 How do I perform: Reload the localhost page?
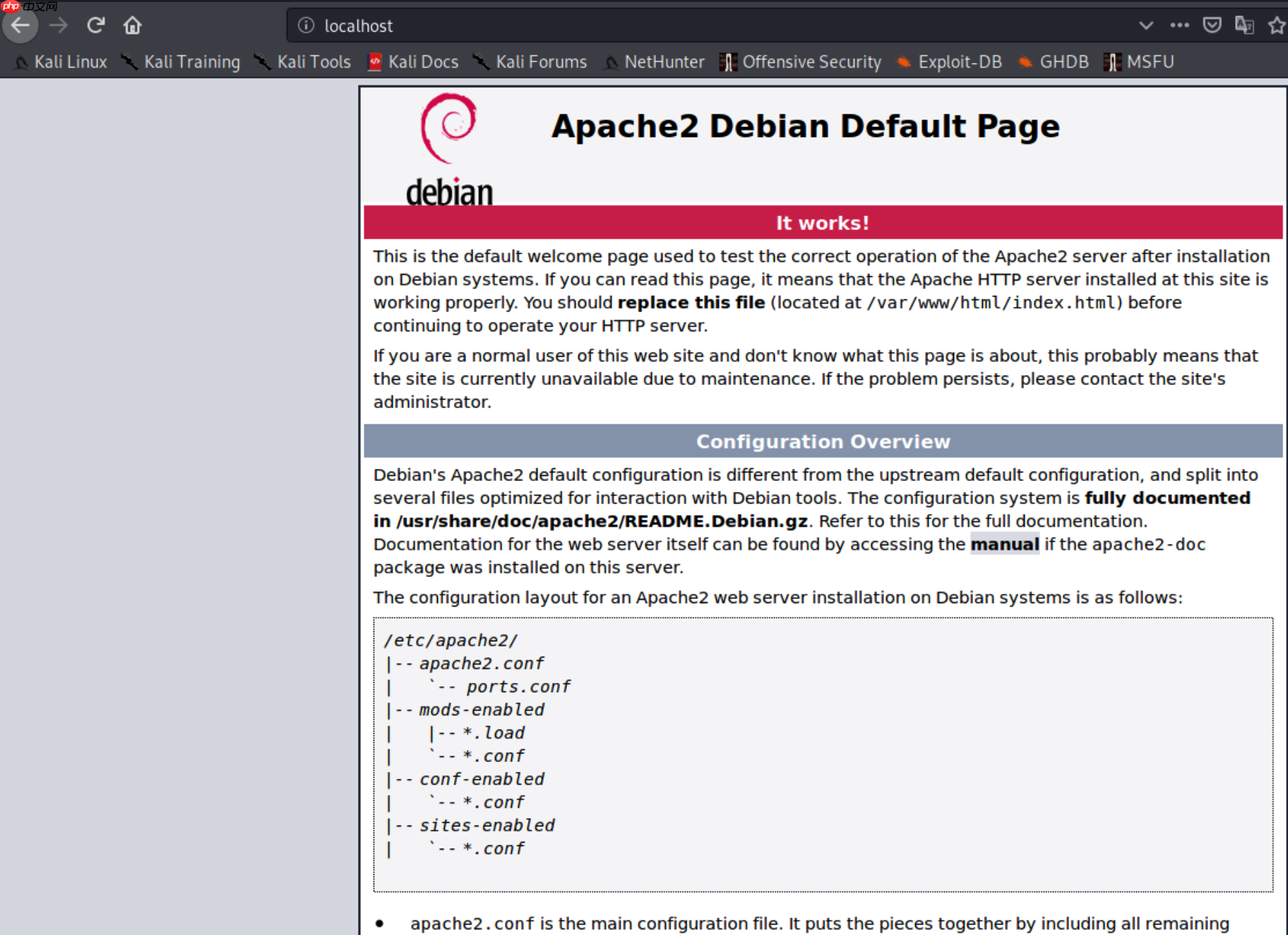point(96,26)
